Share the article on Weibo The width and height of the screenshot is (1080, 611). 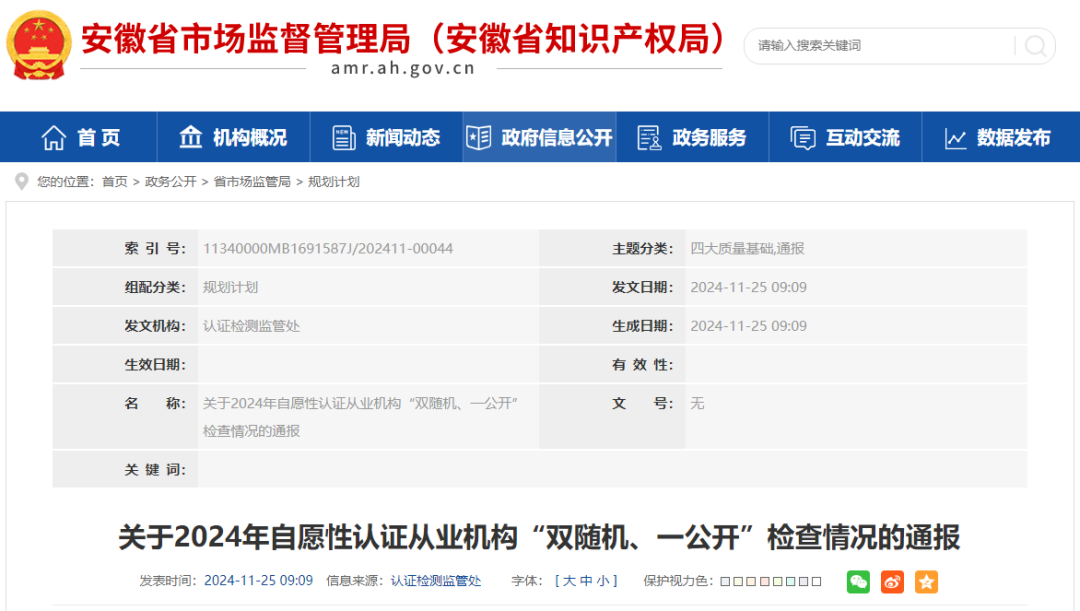click(x=891, y=581)
